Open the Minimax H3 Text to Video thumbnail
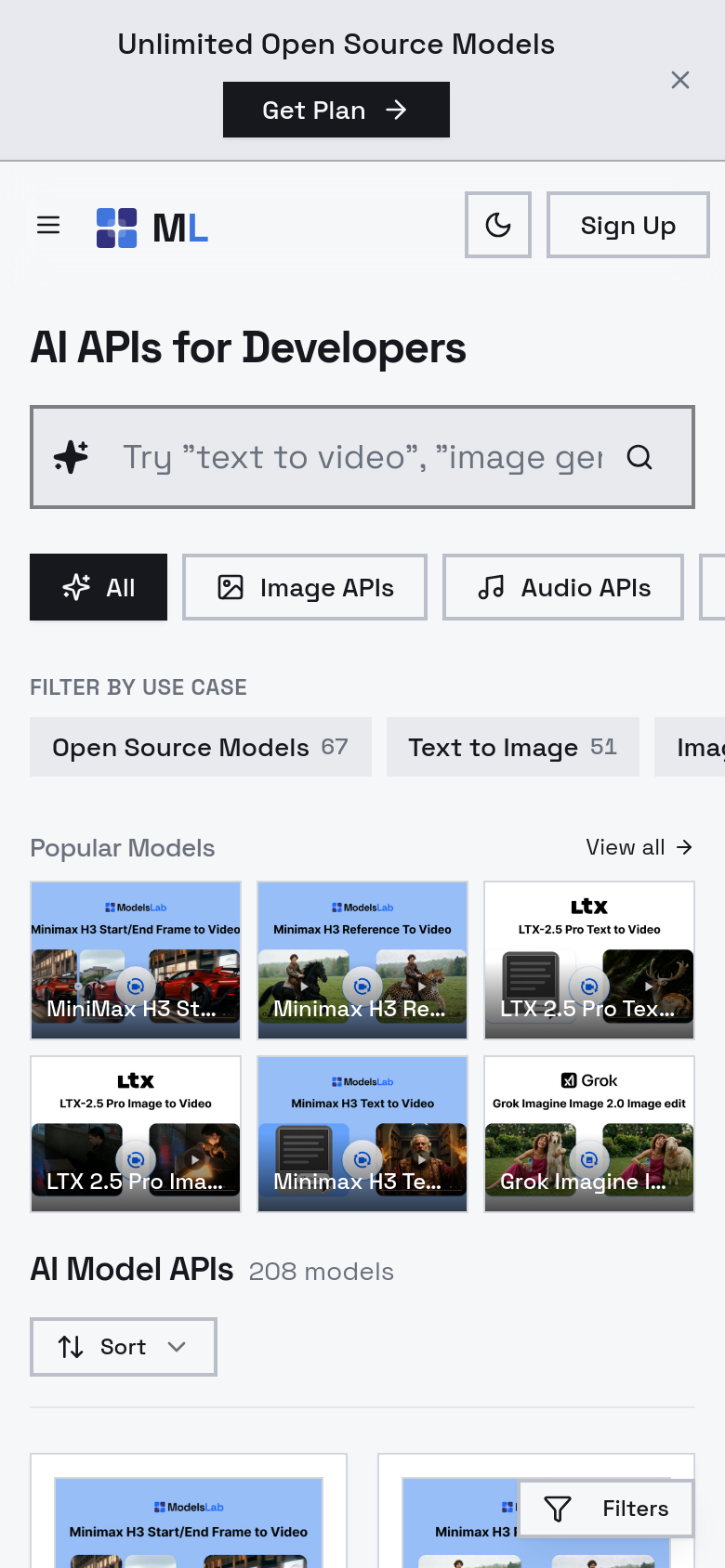 [362, 1134]
